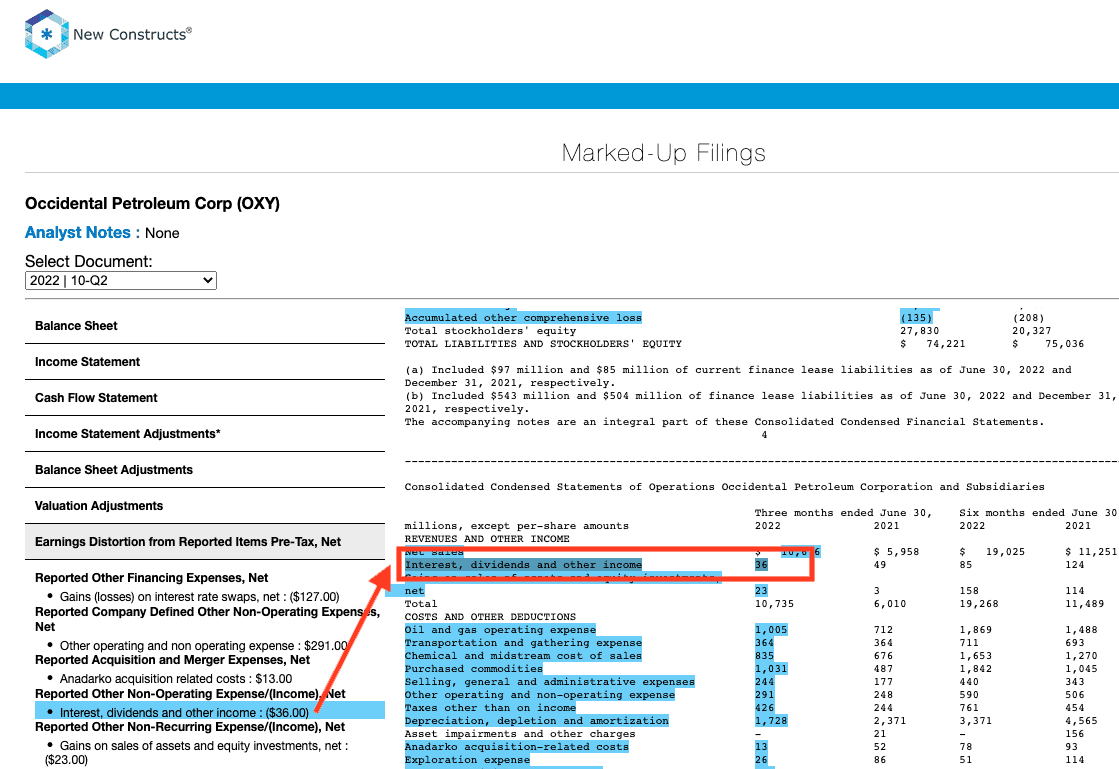Screen dimensions: 1119x769
Task: Click the REVENUES AND OTHER INCOME heading
Action: tap(487, 539)
